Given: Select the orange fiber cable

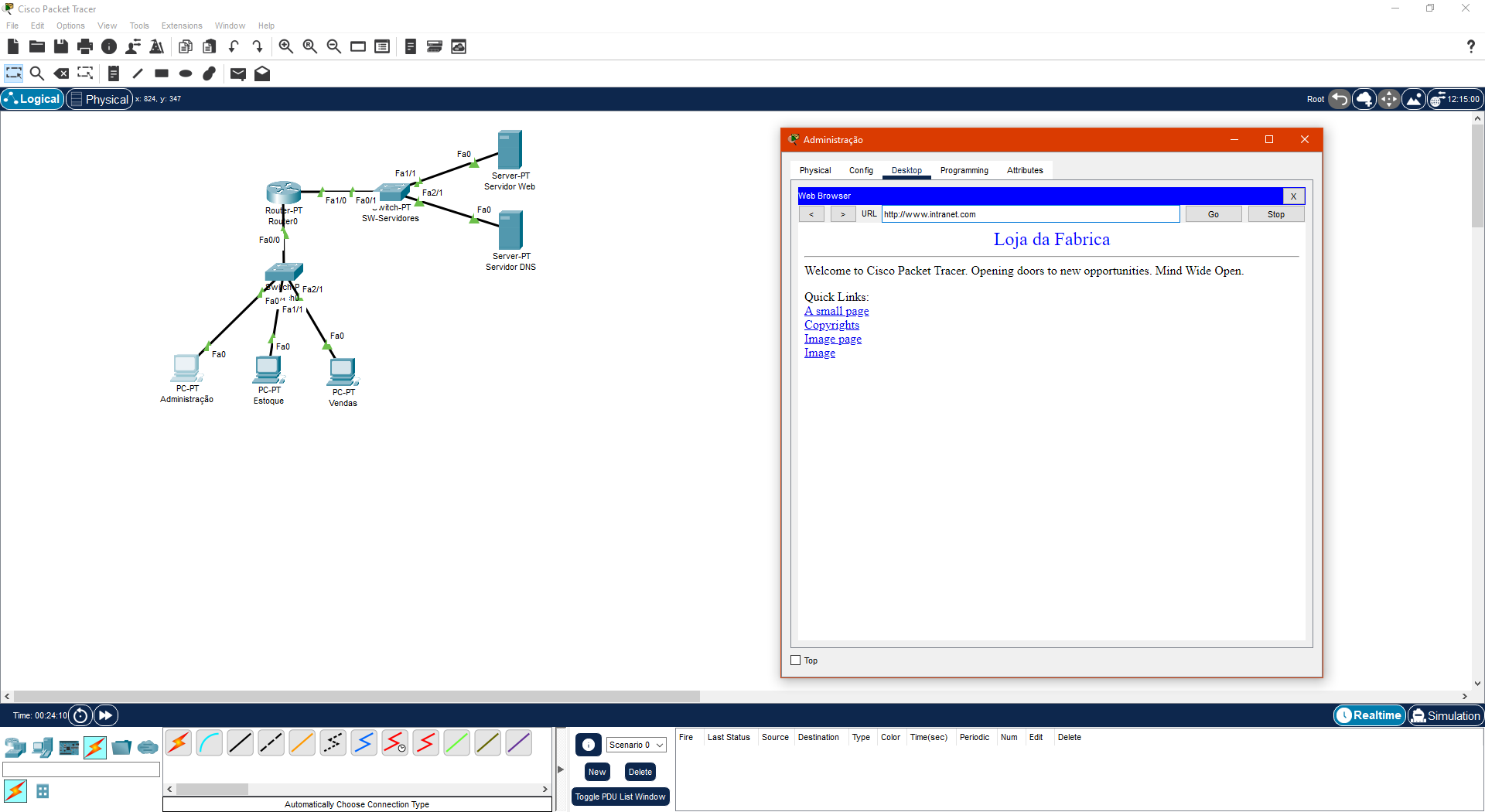Looking at the screenshot, I should pos(302,743).
